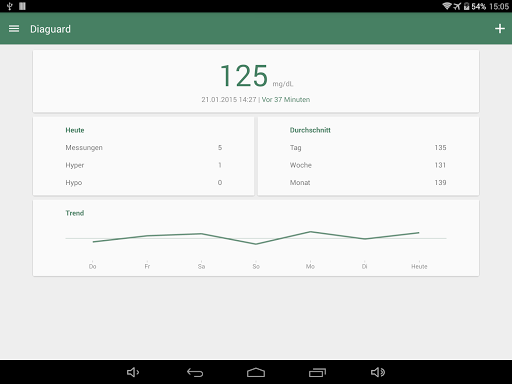The width and height of the screenshot is (512, 384).
Task: Tap the Woche average value 131
Action: [440, 165]
